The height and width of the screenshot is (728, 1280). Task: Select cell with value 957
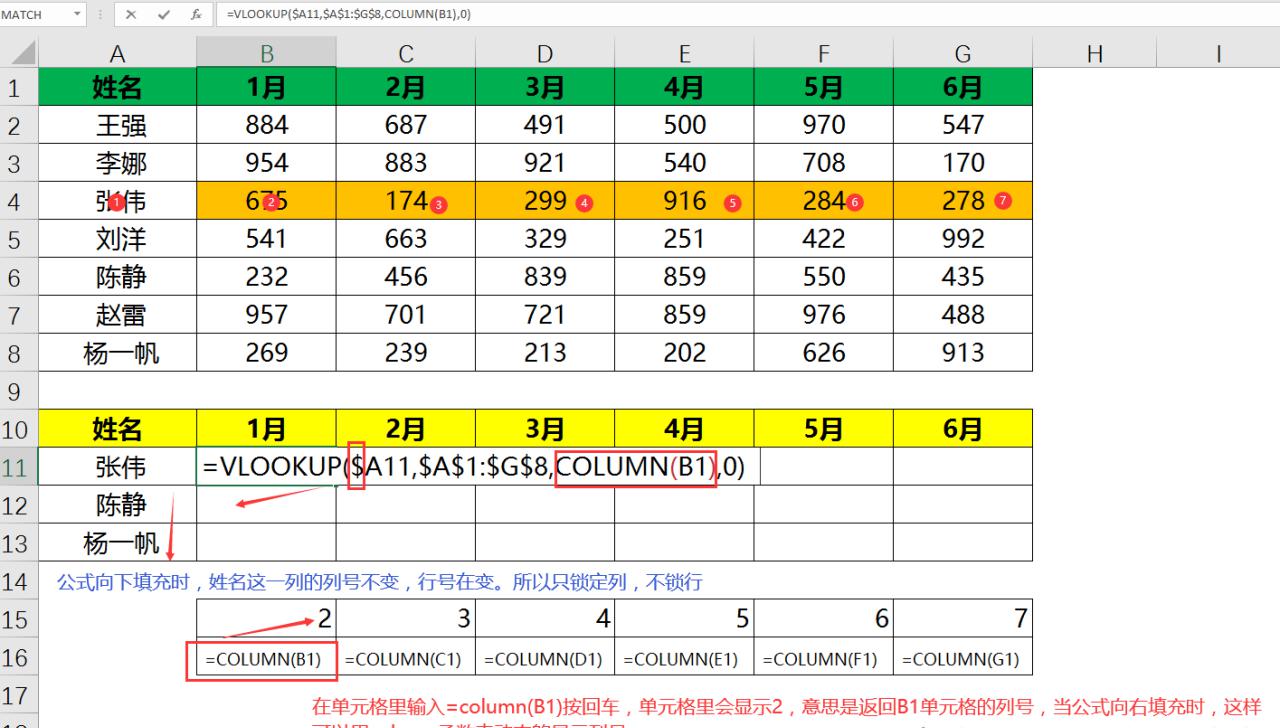point(266,315)
